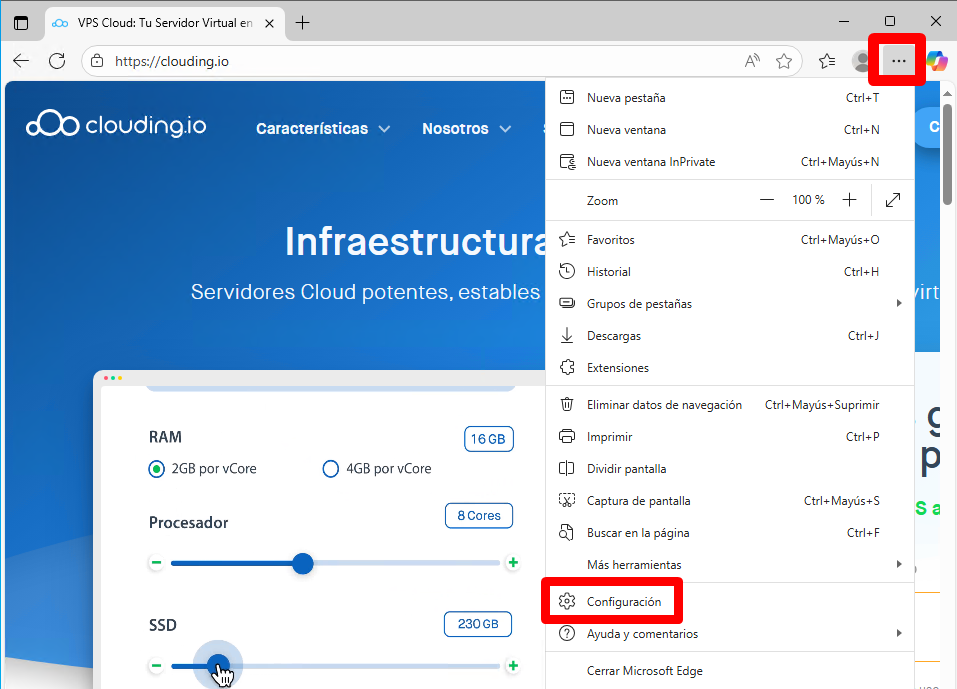957x689 pixels.
Task: Click the plus to open new tab
Action: 302,22
